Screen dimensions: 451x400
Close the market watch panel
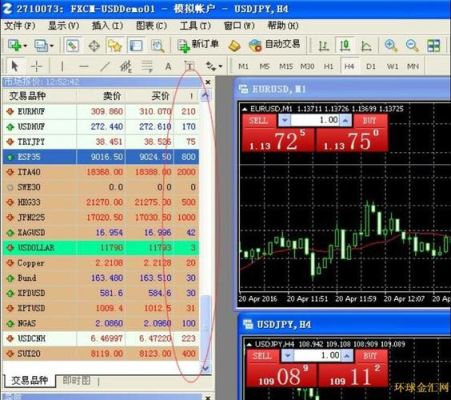208,82
